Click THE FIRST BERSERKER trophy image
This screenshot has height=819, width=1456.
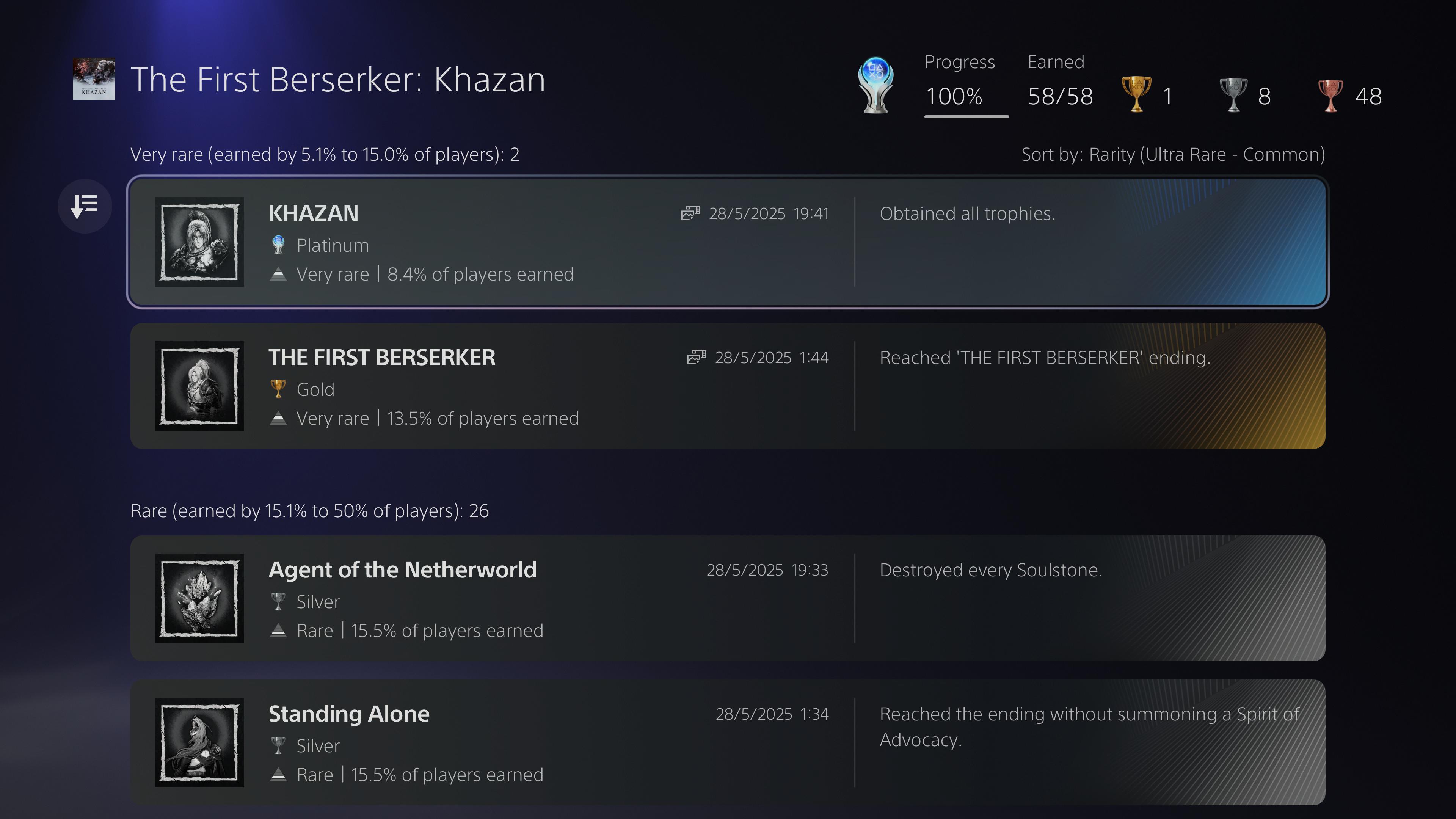coord(199,386)
